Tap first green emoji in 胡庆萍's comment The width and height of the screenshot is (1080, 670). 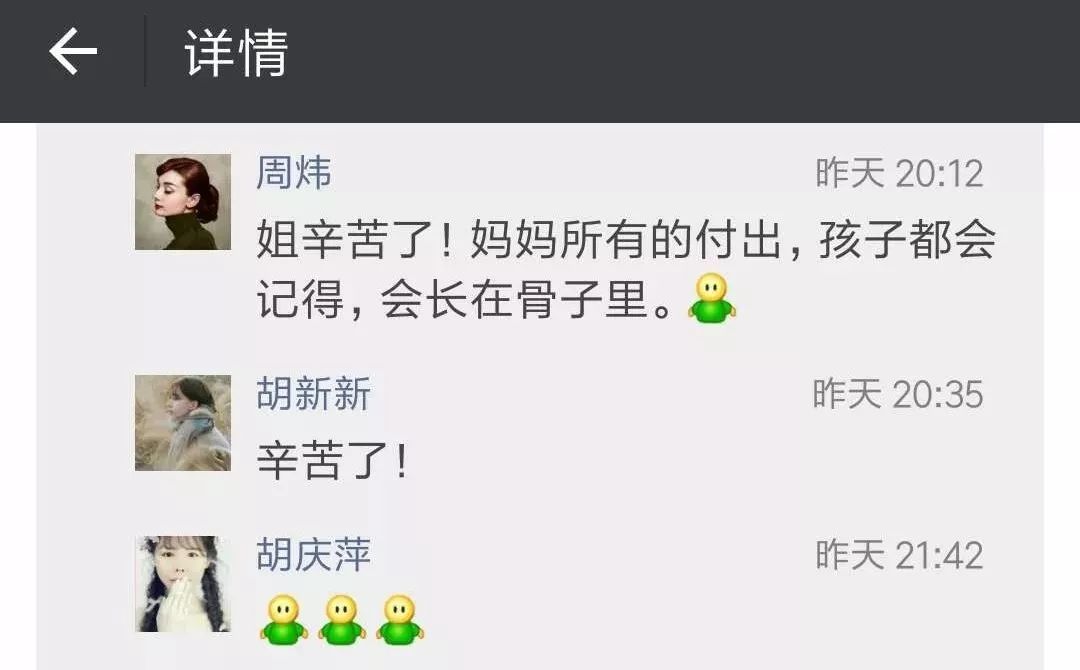point(283,620)
